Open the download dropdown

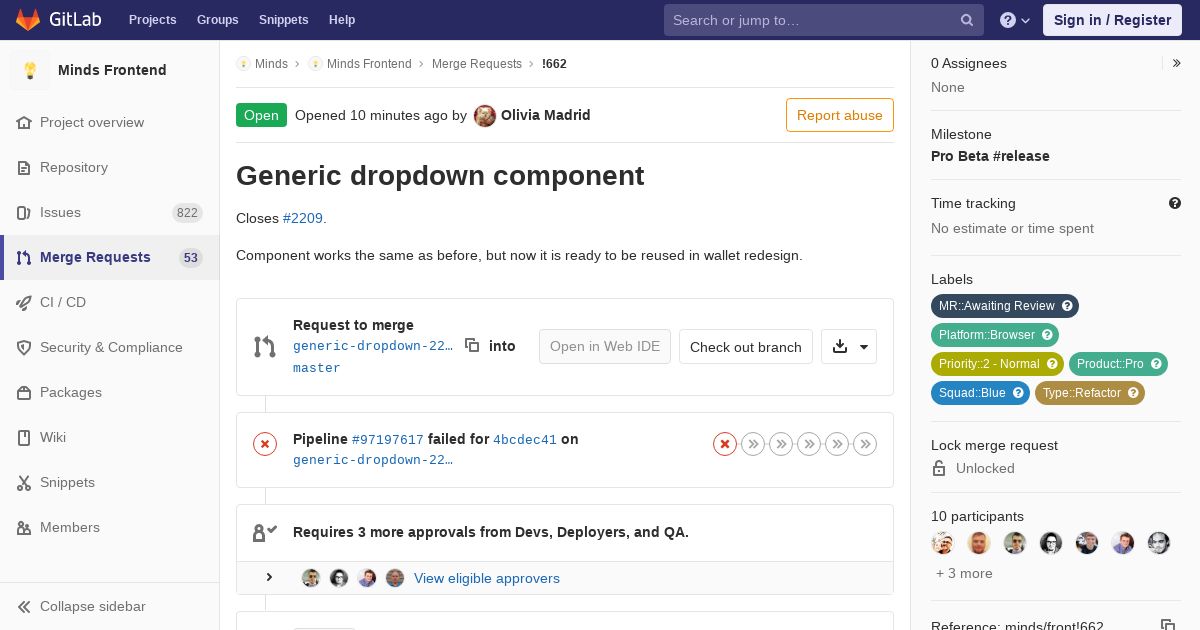tap(849, 347)
